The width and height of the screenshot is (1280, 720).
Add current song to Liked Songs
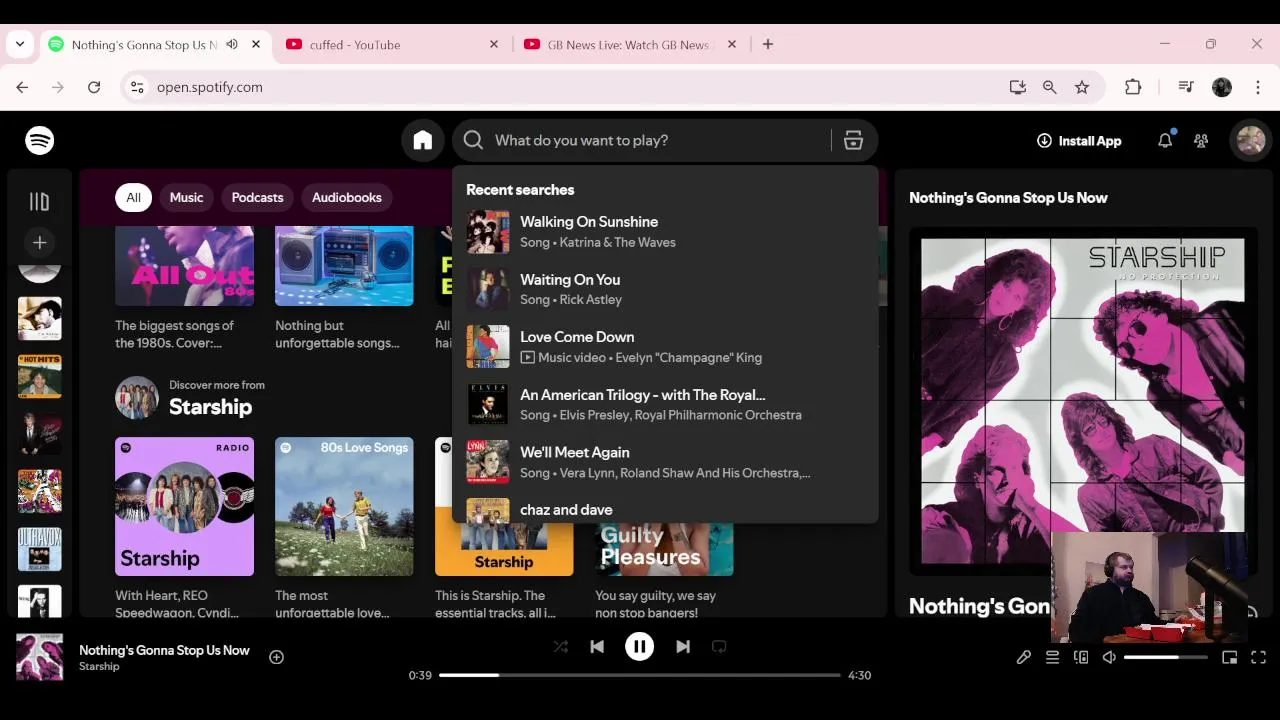point(276,657)
